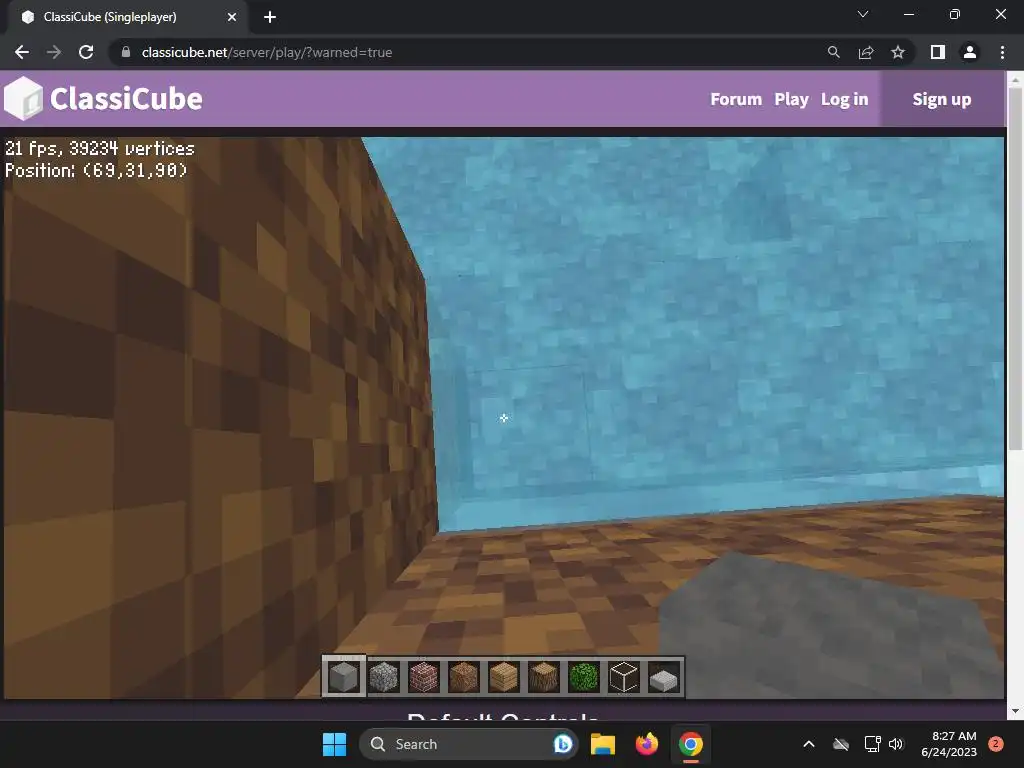Click Chrome icon in taskbar
The width and height of the screenshot is (1024, 768).
coord(690,744)
